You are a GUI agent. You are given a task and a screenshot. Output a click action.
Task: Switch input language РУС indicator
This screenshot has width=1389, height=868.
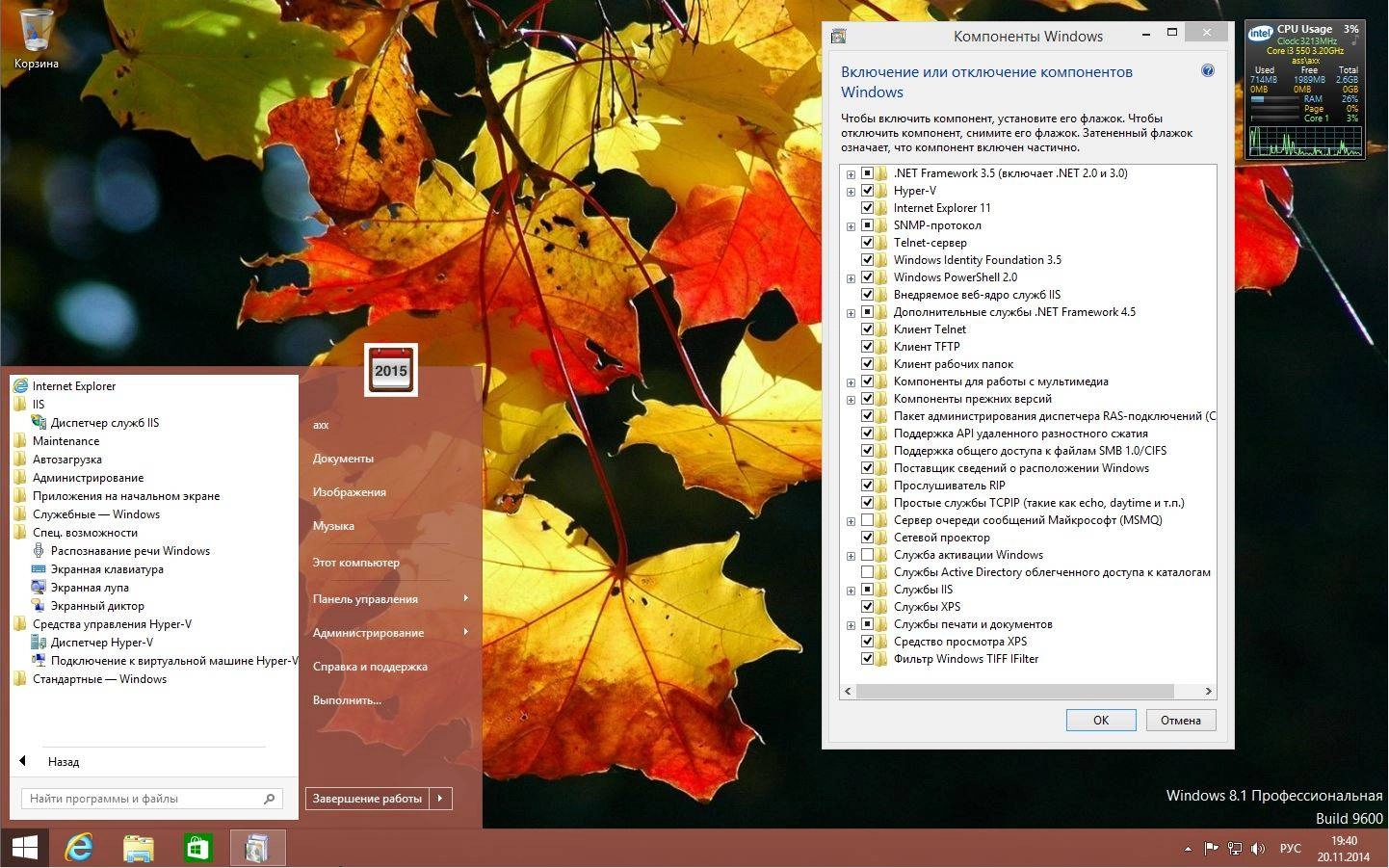(x=1290, y=849)
